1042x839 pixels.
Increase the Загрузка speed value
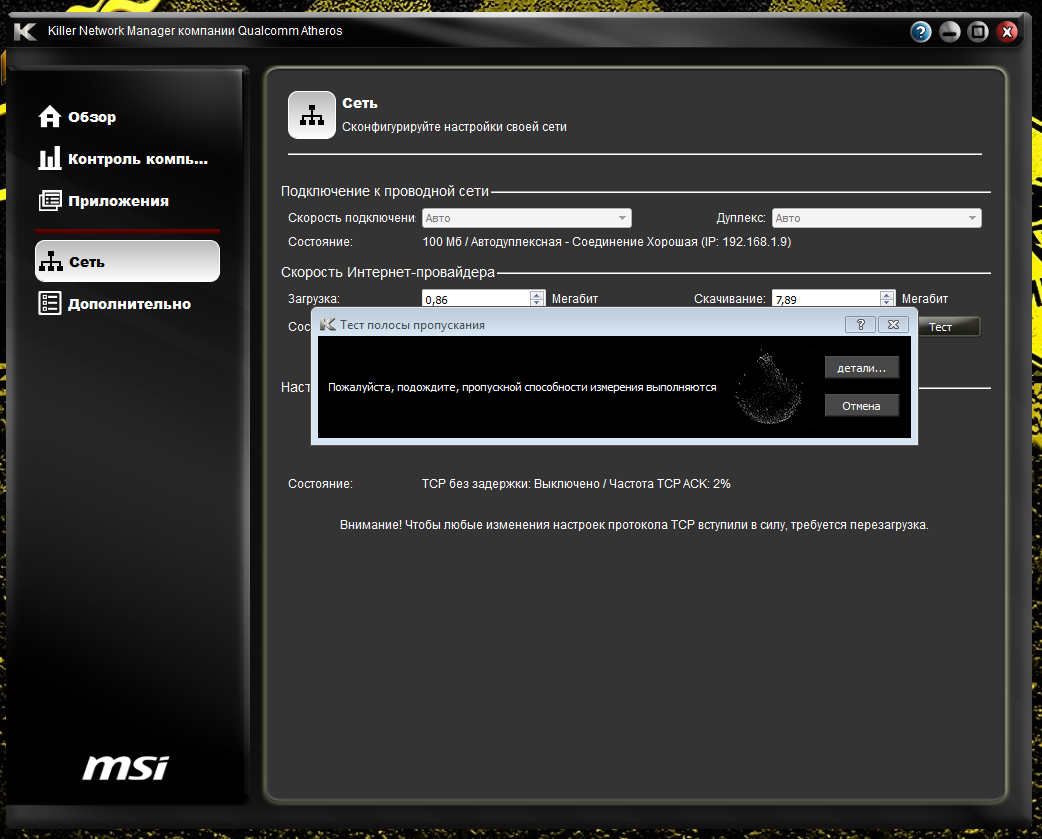pos(537,294)
